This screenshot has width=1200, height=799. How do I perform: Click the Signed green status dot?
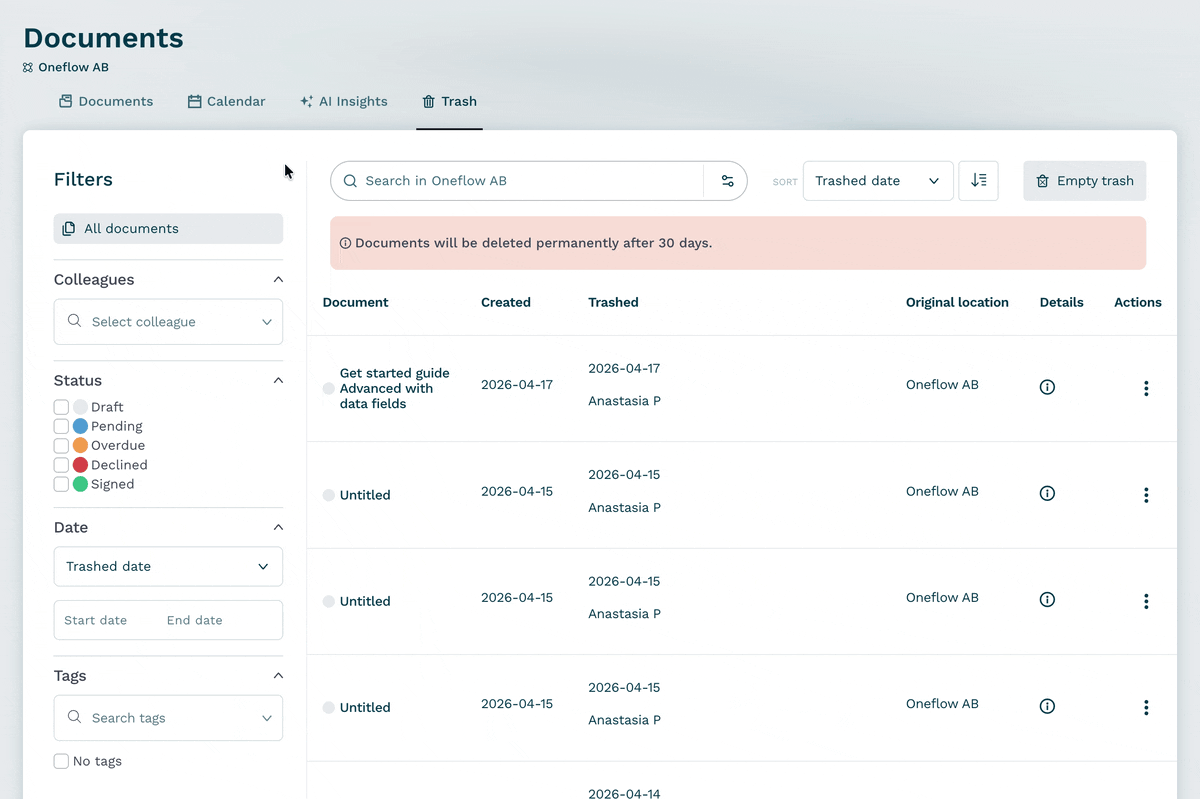click(81, 484)
